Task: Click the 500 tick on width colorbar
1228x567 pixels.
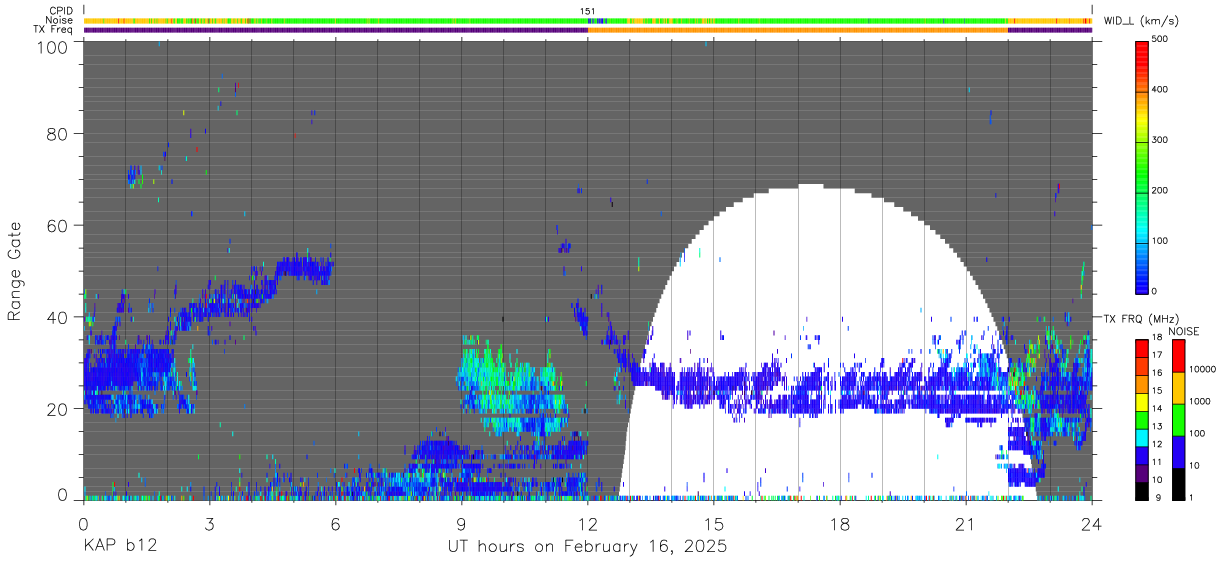Action: click(x=1160, y=40)
